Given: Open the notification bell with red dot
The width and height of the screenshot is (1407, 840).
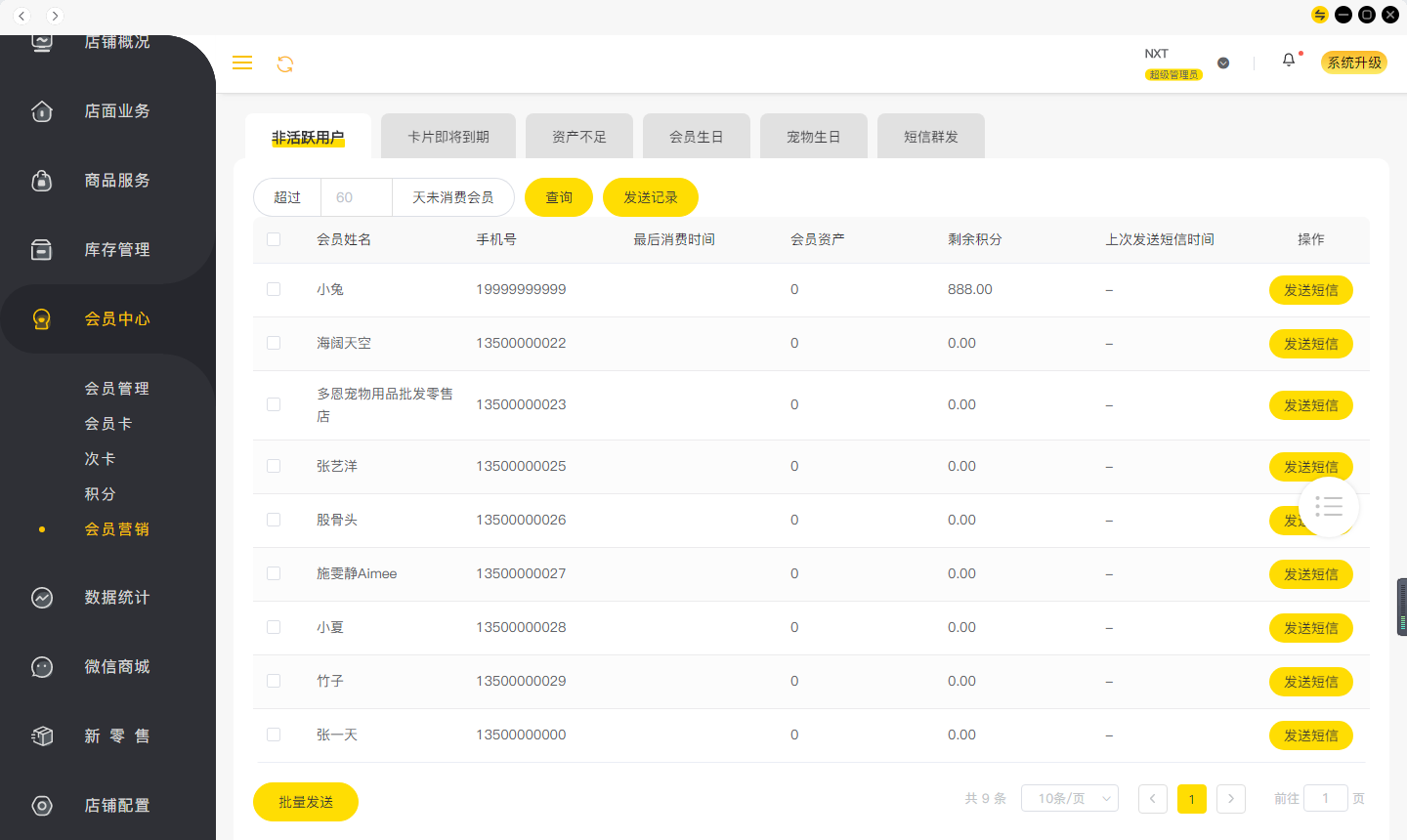Looking at the screenshot, I should point(1288,60).
